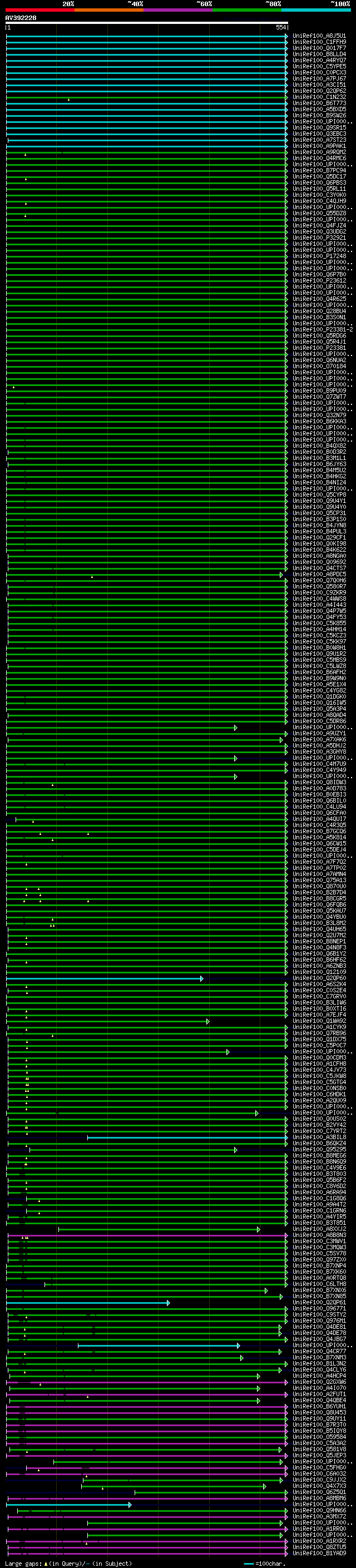This screenshot has height=1568, width=356.
Task: Select the UniRef100_B7XNM3 label
Action: pyautogui.click(x=319, y=1357)
